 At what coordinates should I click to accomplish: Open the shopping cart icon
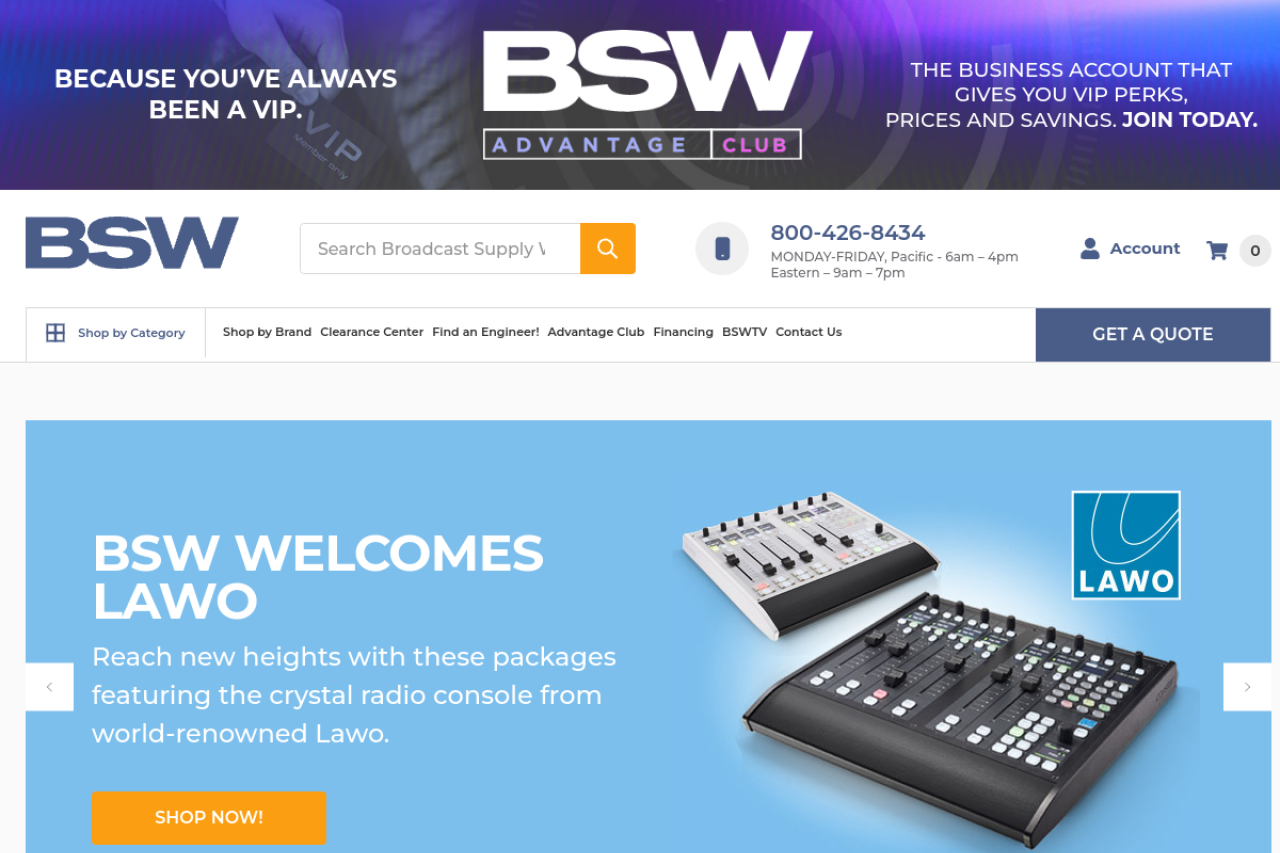pos(1217,250)
